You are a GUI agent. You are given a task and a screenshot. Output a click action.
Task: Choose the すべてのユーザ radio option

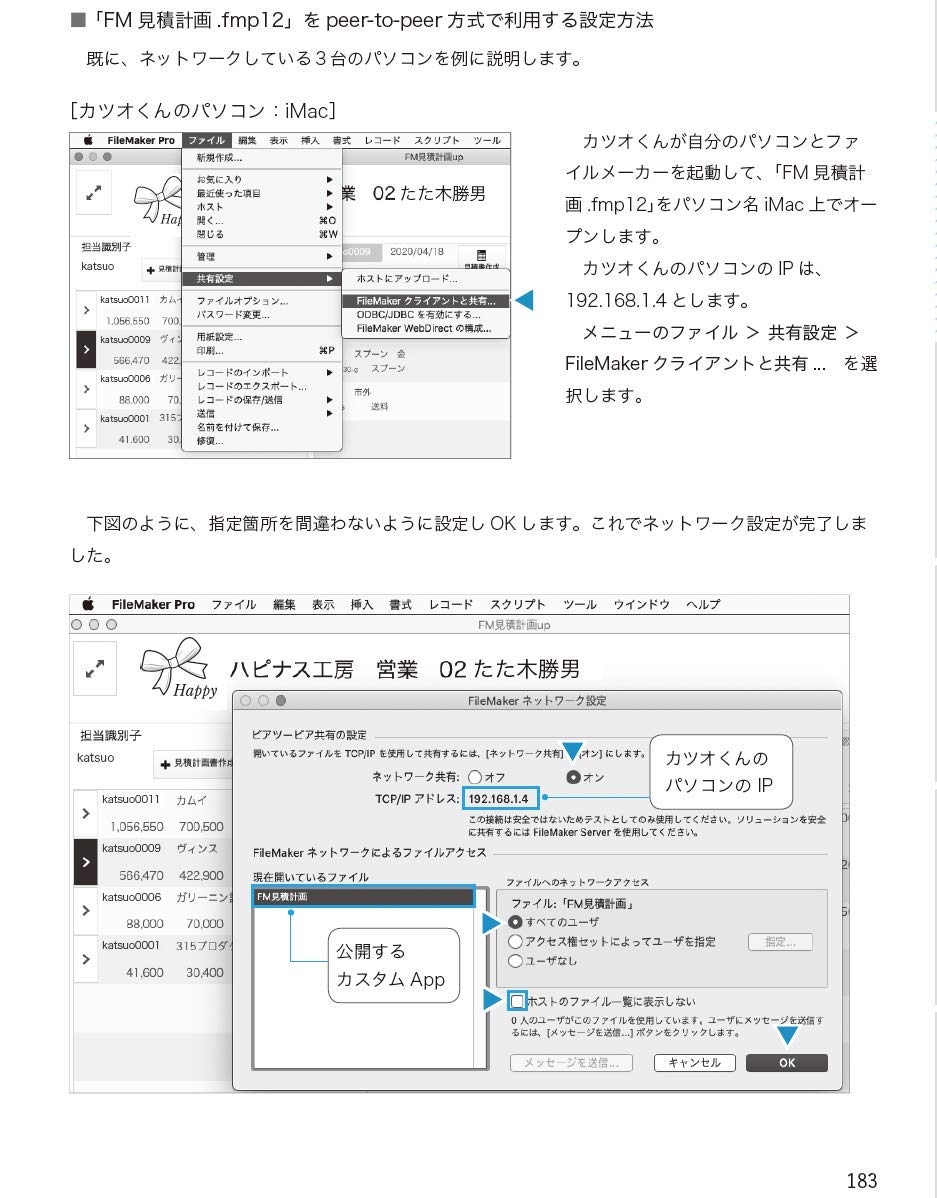click(x=515, y=922)
